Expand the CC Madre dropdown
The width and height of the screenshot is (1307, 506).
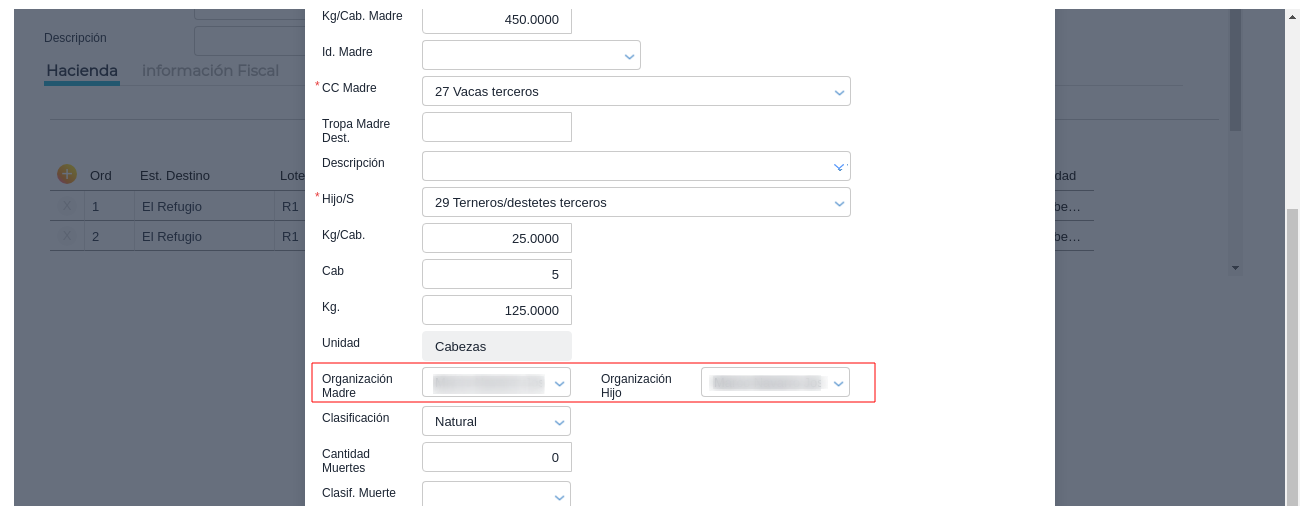(839, 92)
